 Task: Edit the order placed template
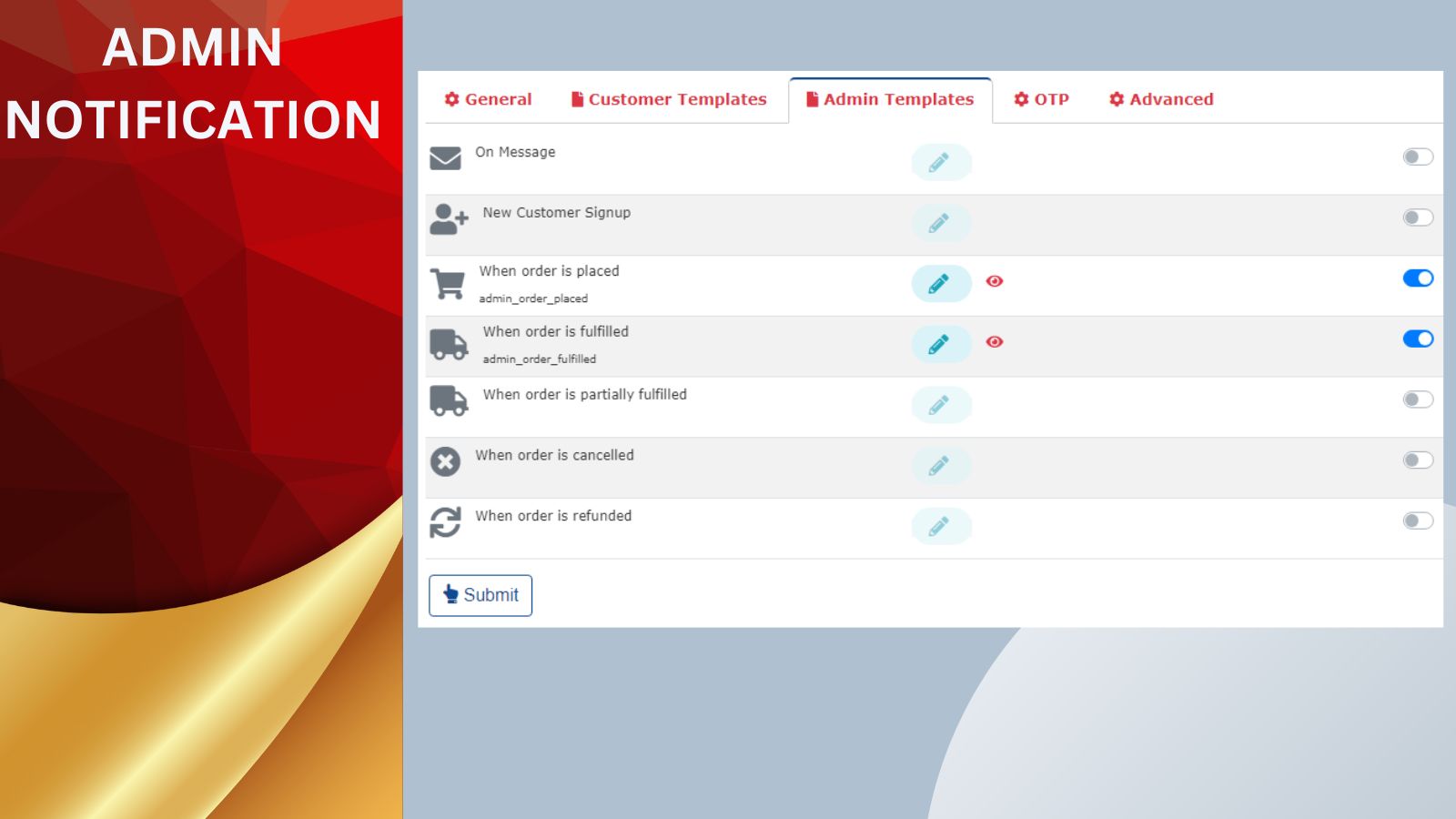click(x=941, y=284)
